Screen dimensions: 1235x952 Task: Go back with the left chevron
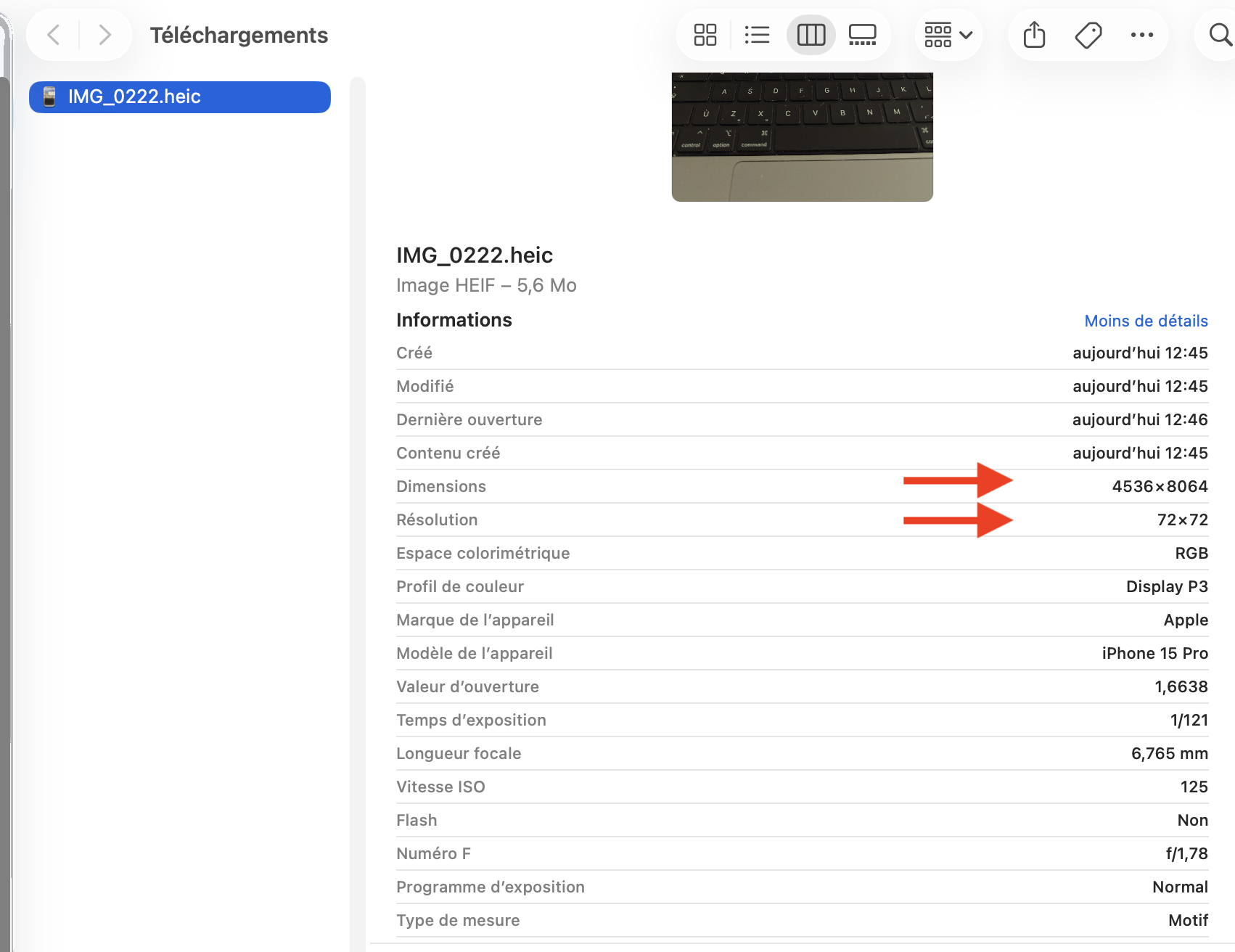coord(53,35)
